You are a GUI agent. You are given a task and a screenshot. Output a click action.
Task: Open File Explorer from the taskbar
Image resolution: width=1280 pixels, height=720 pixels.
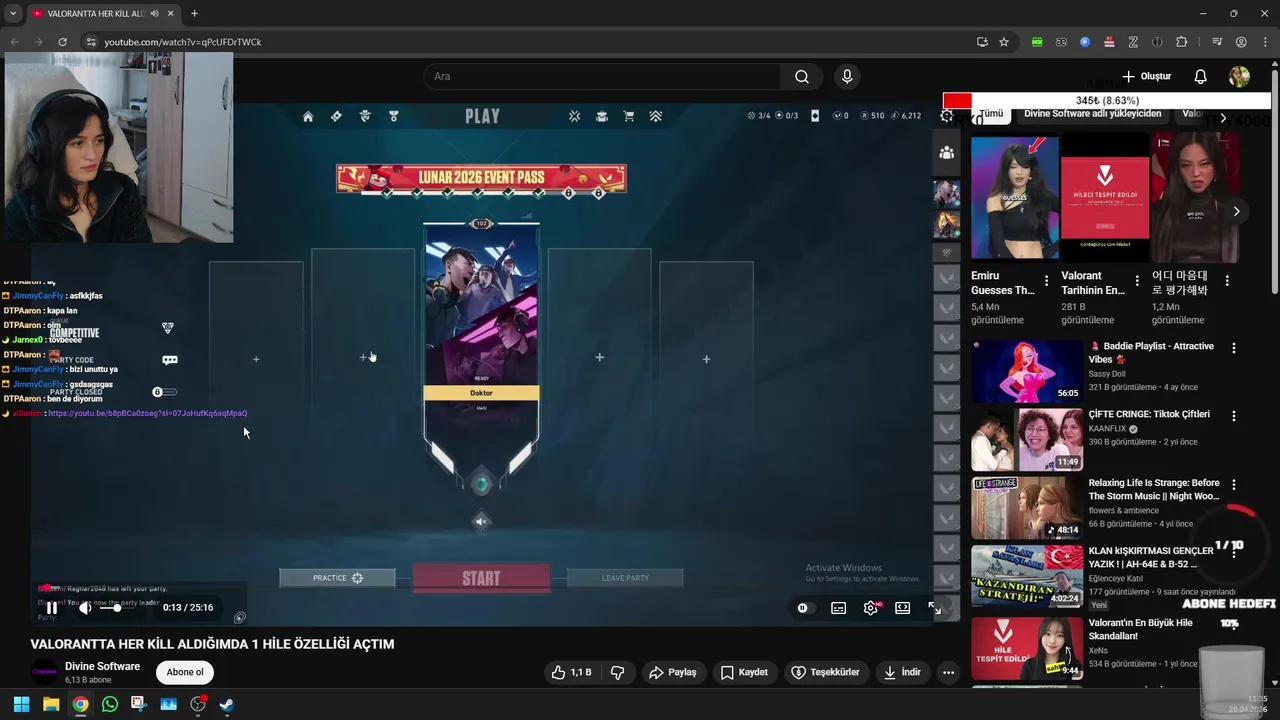click(x=51, y=704)
